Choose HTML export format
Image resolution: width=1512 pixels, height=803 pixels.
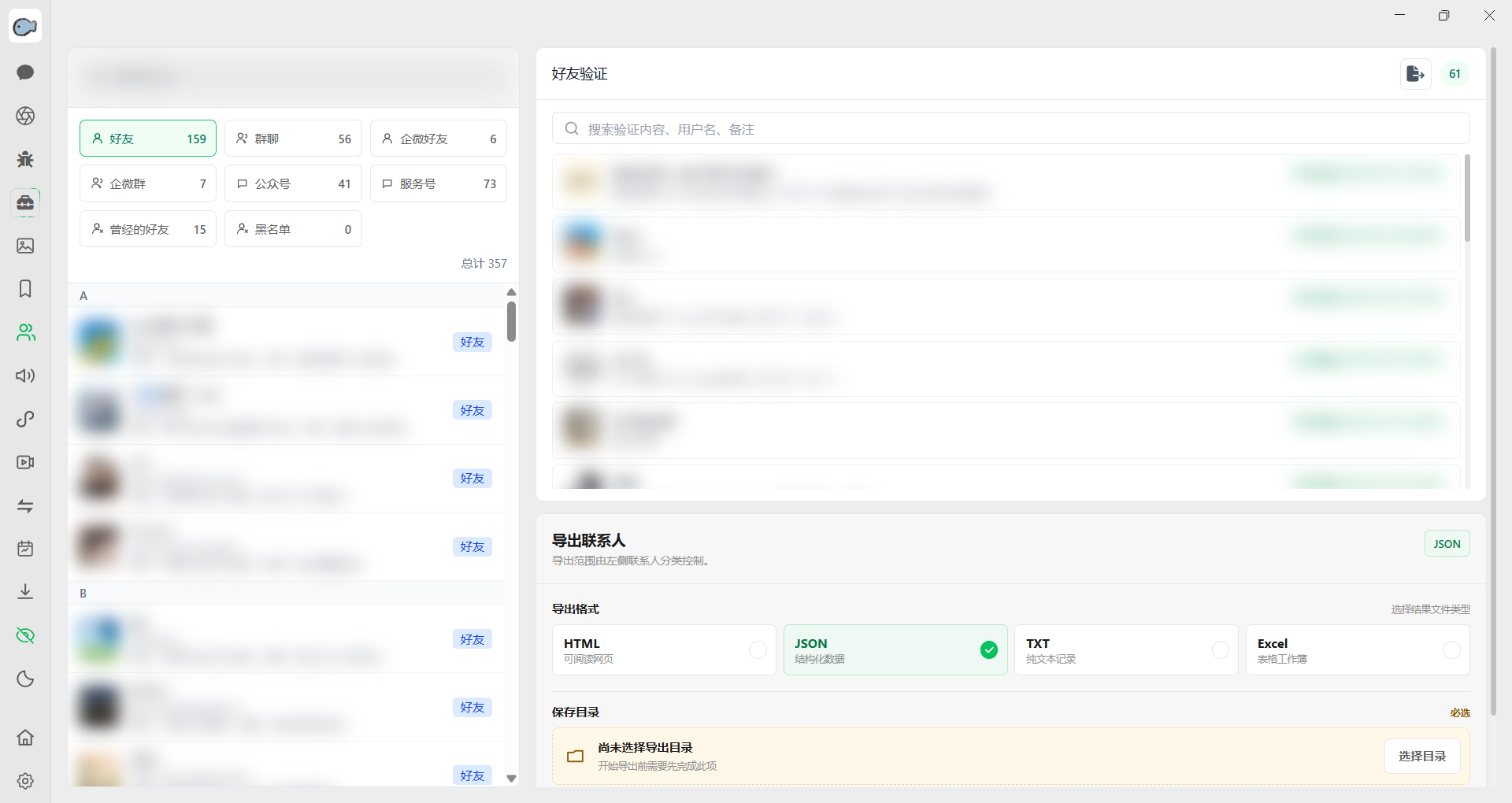(x=664, y=650)
